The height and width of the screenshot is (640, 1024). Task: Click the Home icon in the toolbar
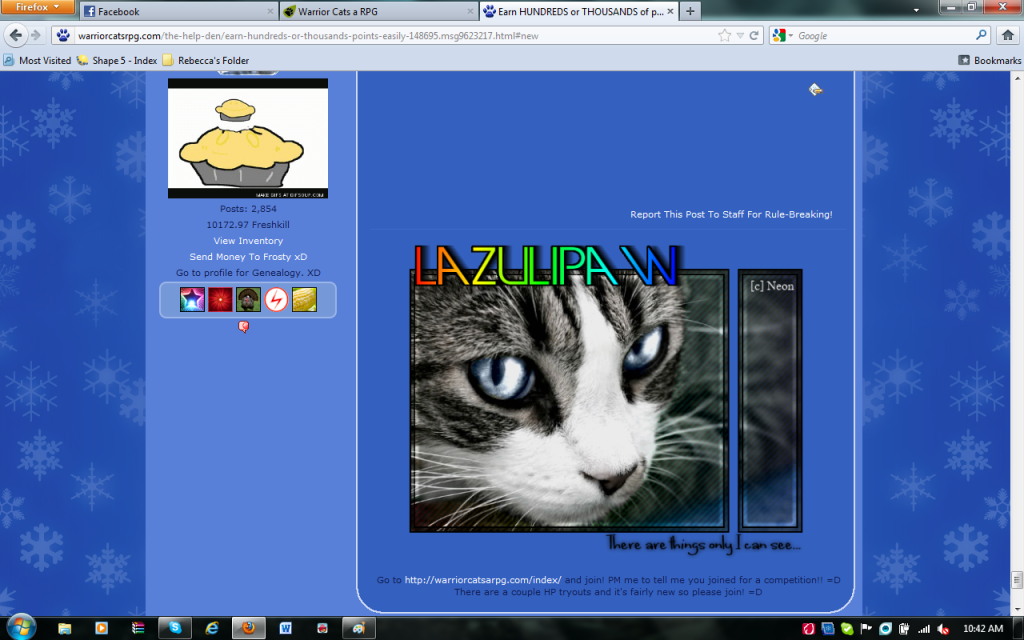[1009, 35]
